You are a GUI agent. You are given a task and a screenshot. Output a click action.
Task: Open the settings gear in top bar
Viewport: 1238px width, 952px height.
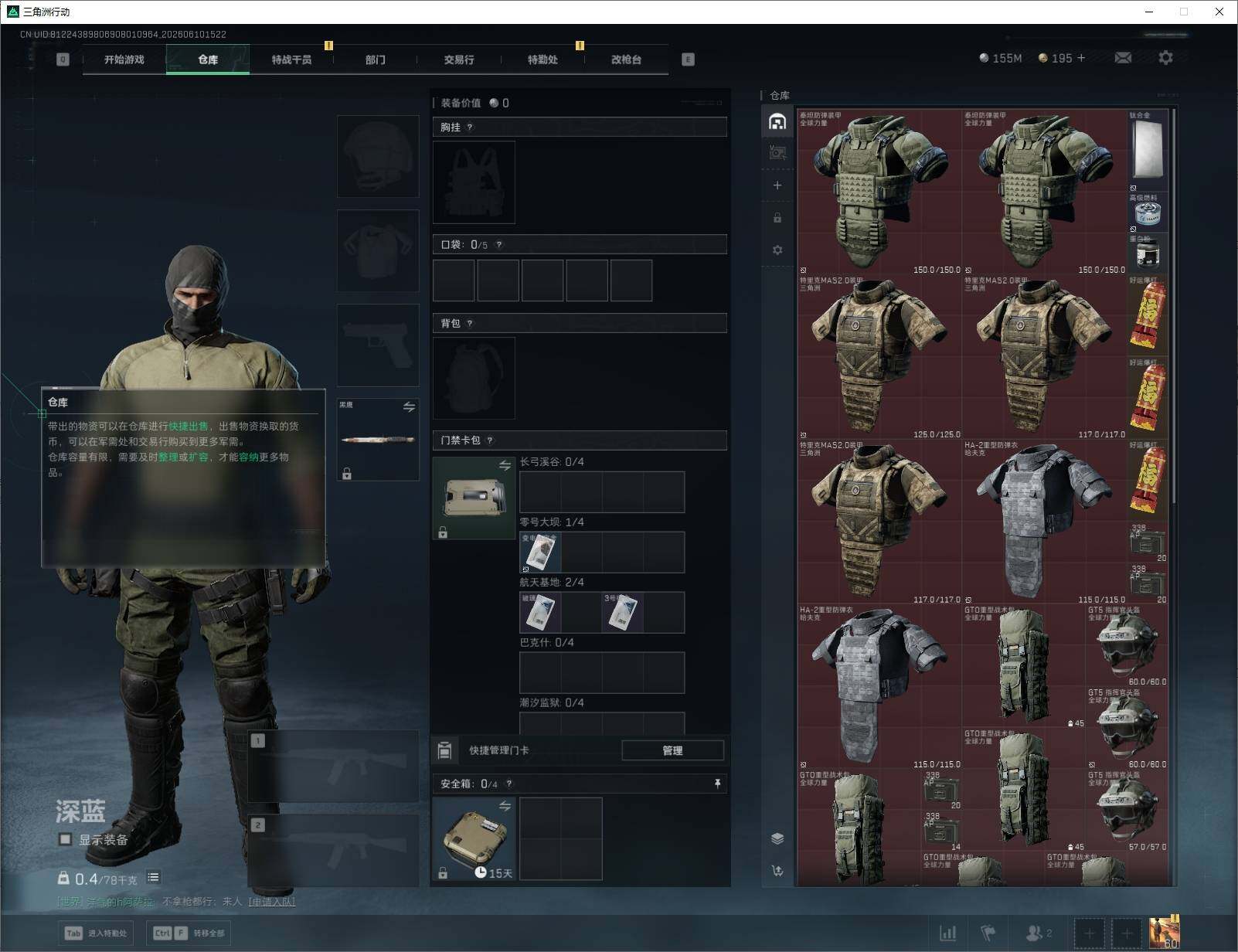tap(1165, 58)
